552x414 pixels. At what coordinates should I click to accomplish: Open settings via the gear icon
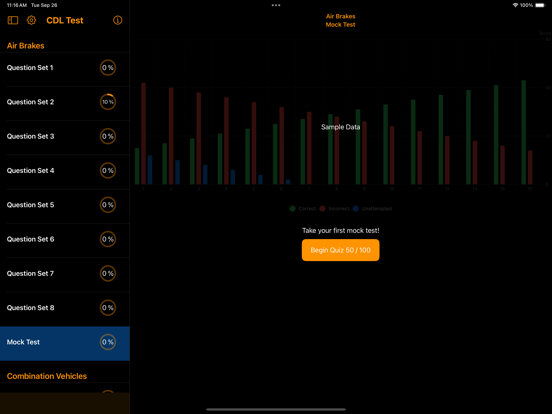tap(31, 20)
